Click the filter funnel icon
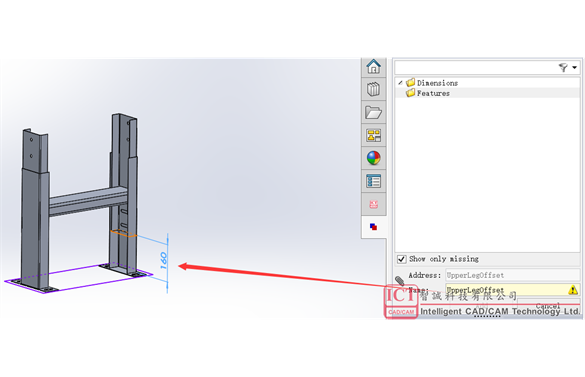Image resolution: width=585 pixels, height=377 pixels. (563, 68)
